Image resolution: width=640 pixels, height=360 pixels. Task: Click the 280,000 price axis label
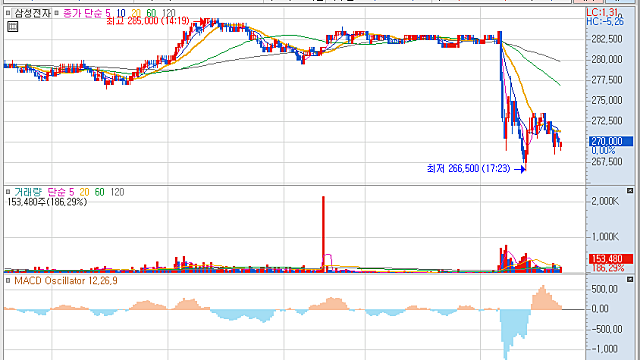coord(607,60)
